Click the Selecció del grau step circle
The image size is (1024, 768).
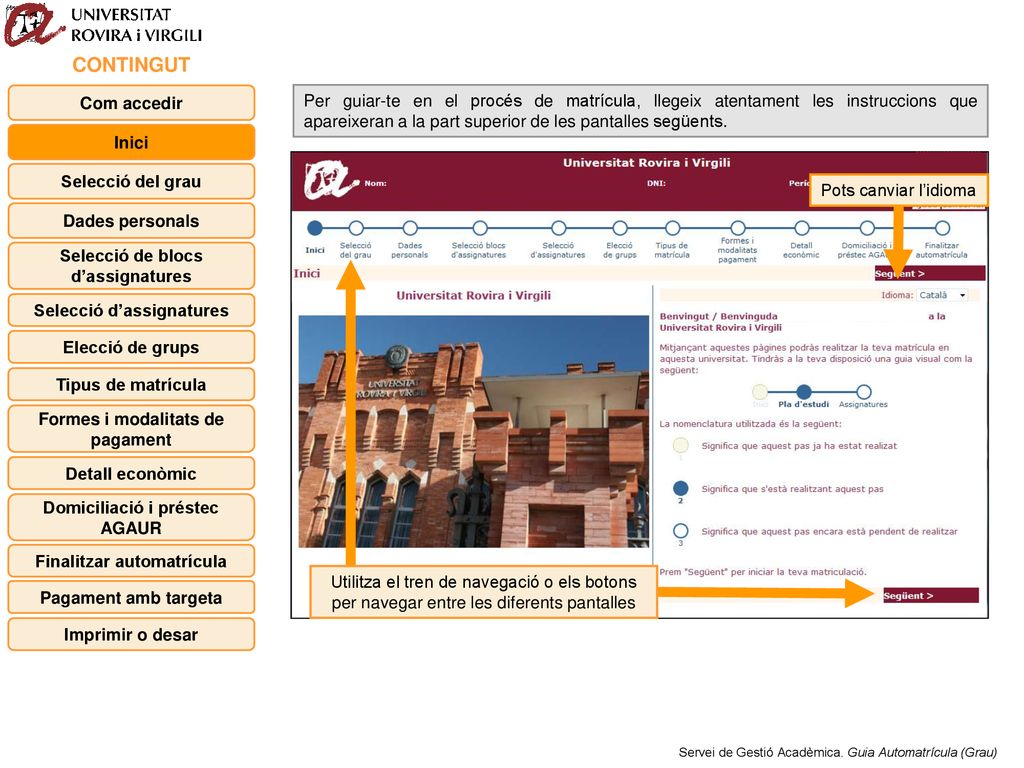[x=356, y=228]
